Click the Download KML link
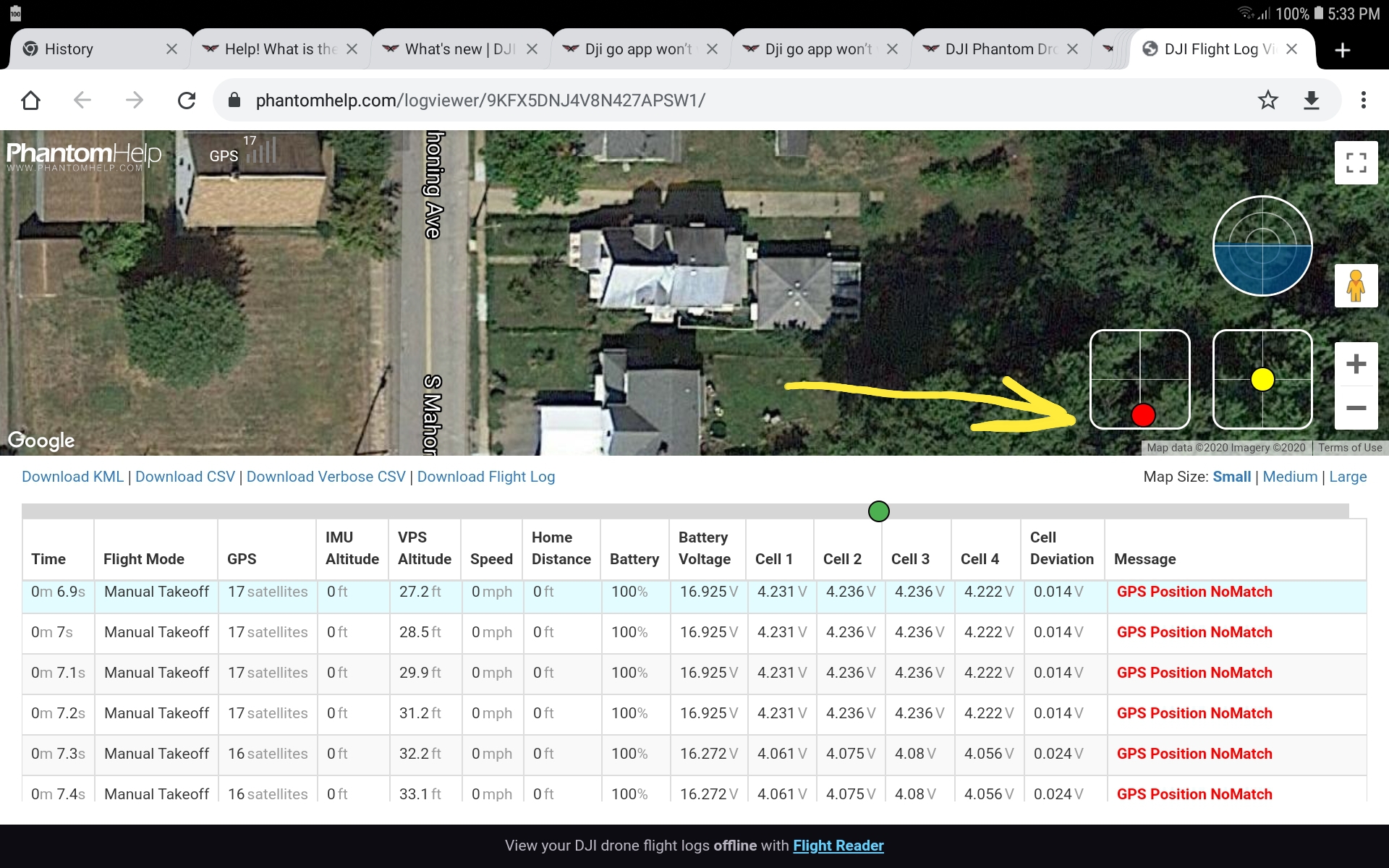 (72, 477)
